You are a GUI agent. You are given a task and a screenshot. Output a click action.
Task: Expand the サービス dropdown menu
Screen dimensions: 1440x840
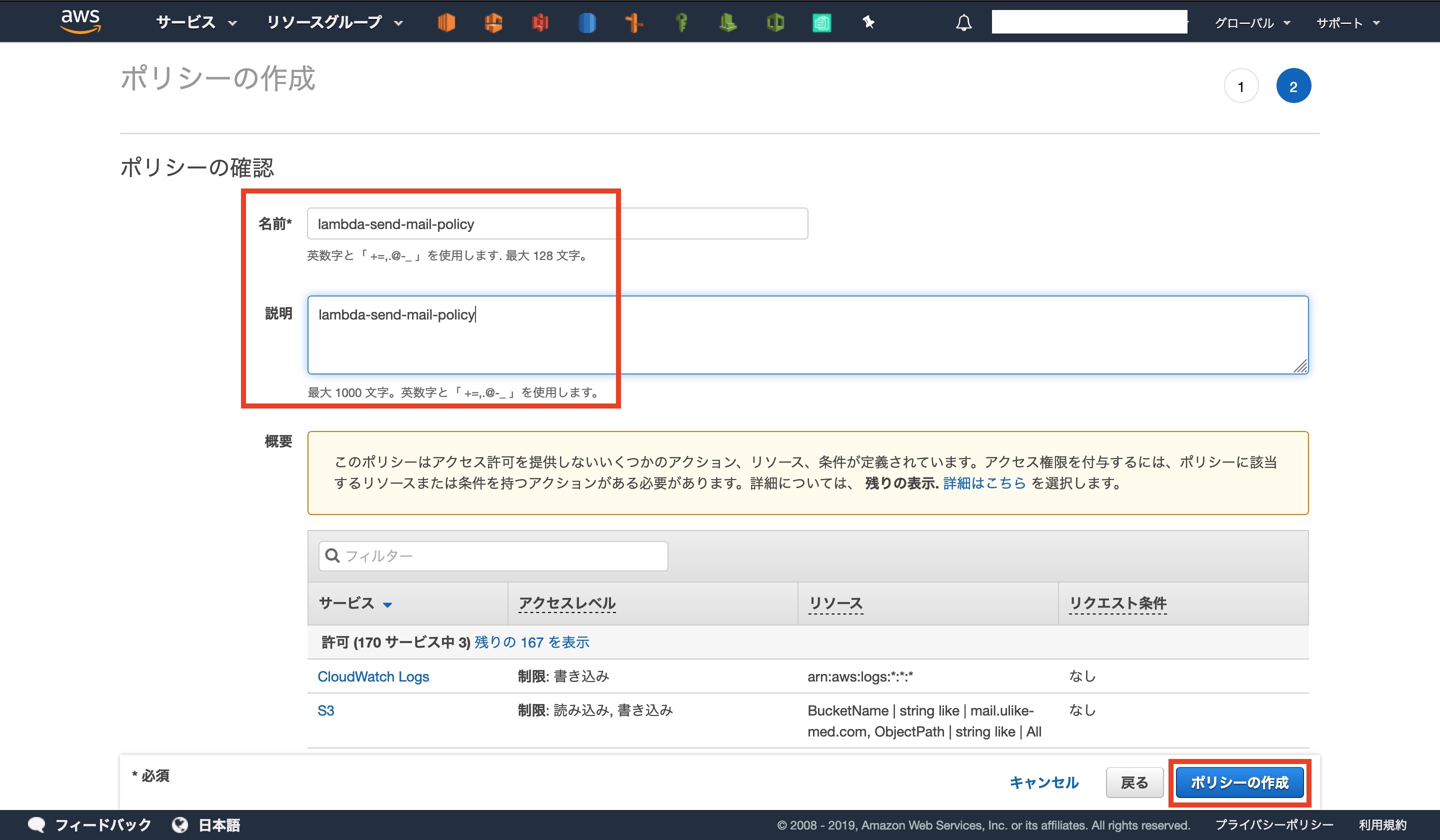(x=196, y=23)
